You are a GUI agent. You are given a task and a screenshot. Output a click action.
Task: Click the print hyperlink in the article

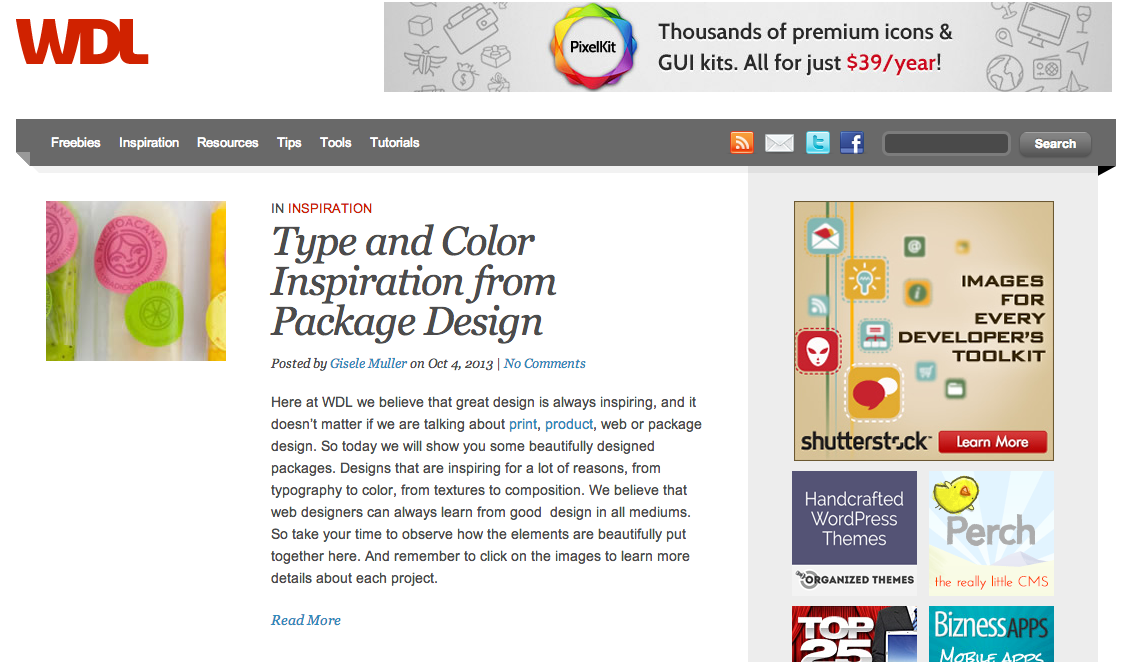click(523, 424)
